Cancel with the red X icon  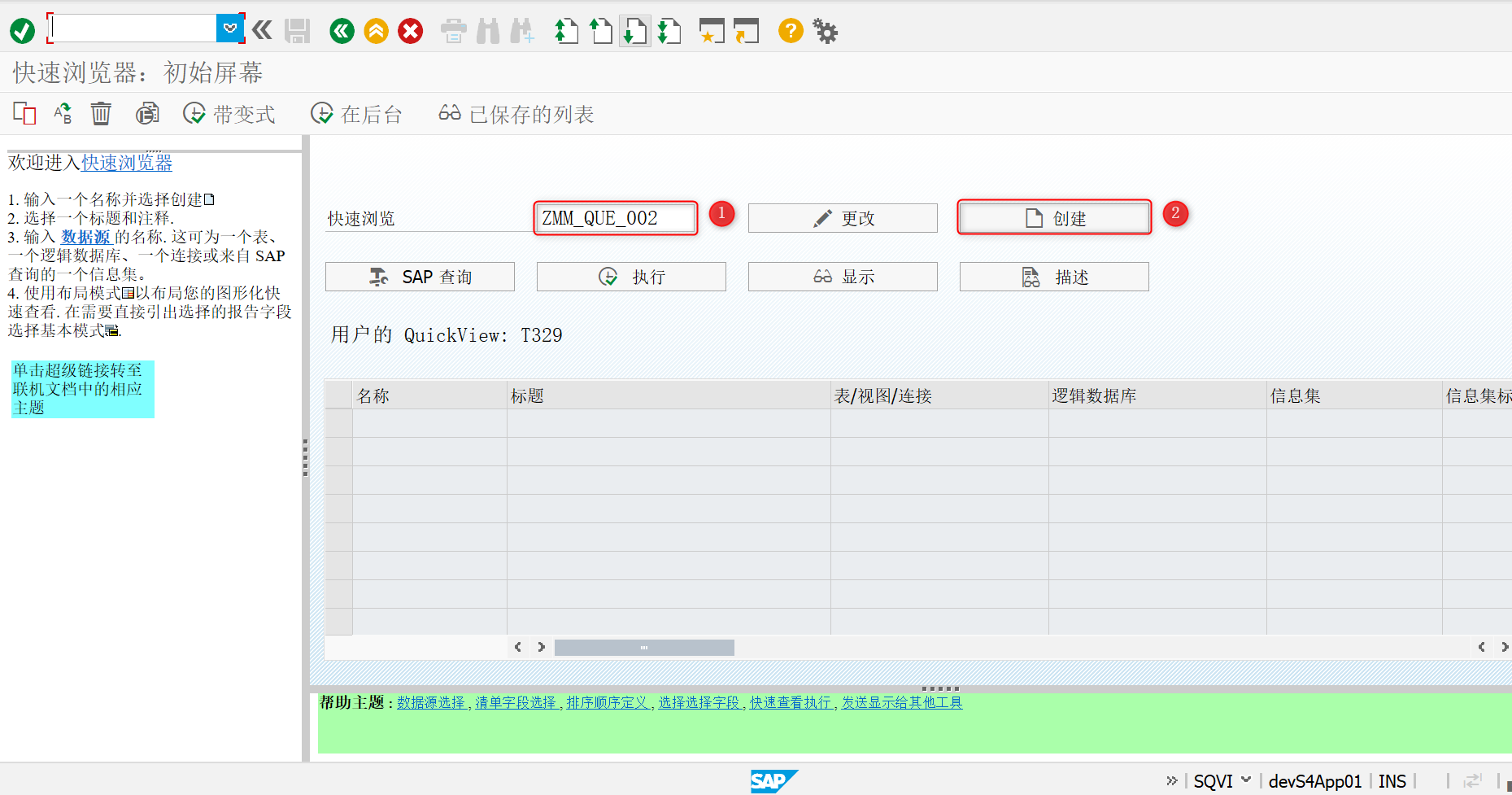[410, 30]
